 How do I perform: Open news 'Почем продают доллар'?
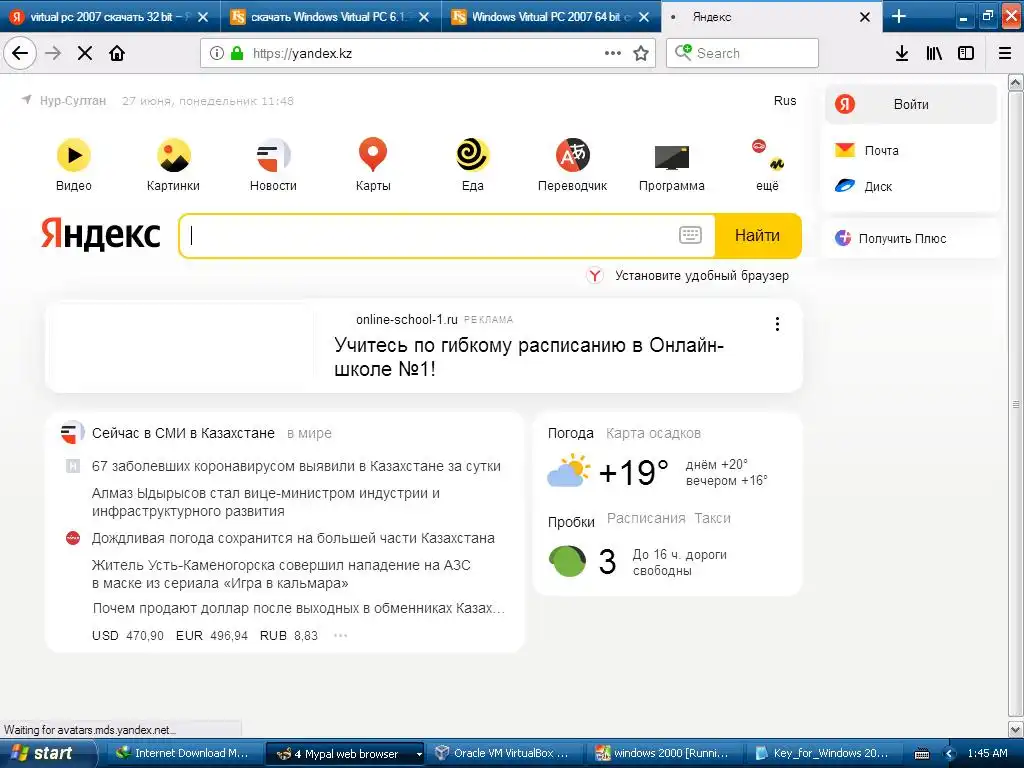click(298, 609)
